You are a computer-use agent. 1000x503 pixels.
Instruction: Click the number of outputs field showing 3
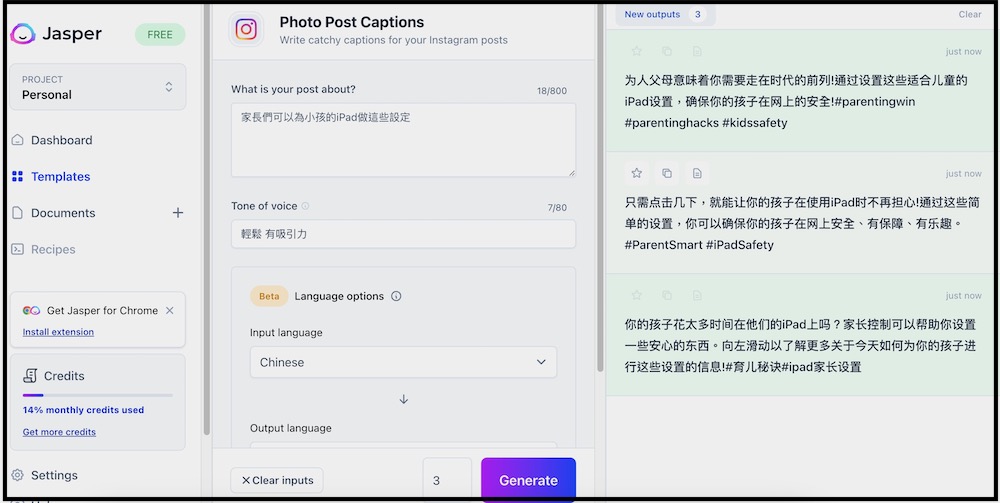click(447, 480)
